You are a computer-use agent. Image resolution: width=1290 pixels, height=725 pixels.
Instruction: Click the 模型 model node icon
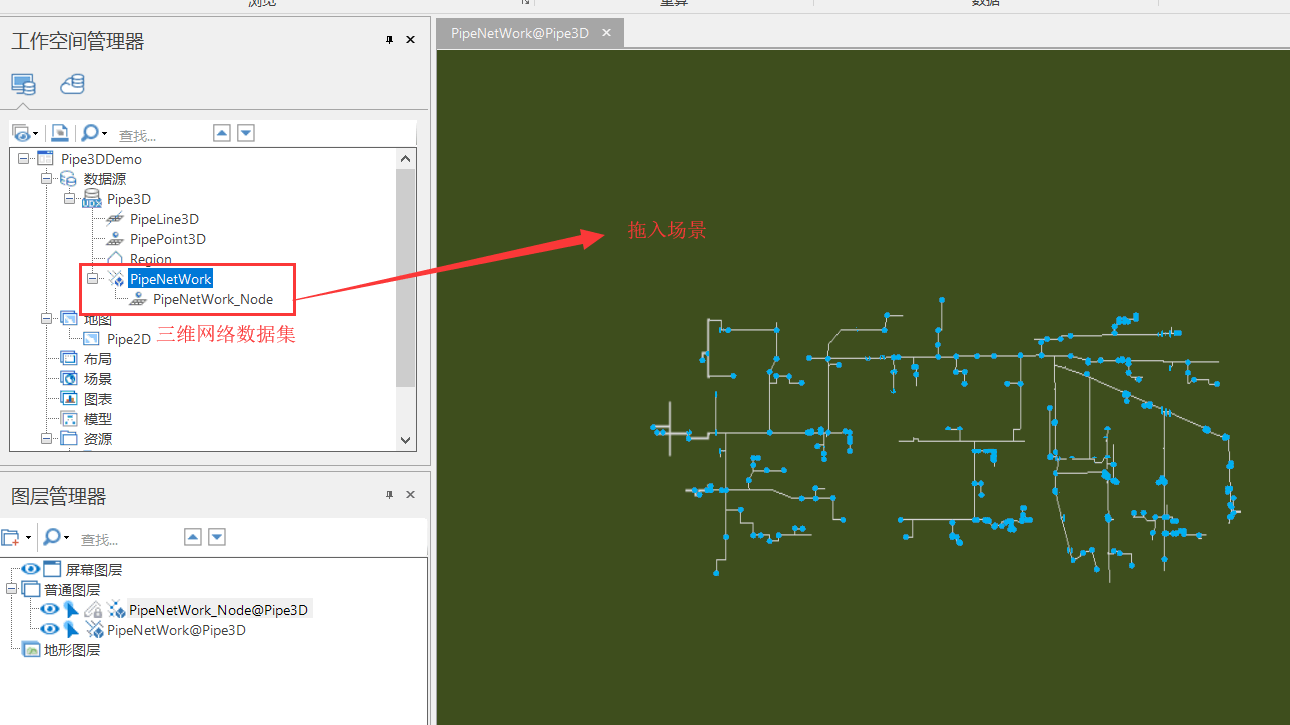click(68, 419)
